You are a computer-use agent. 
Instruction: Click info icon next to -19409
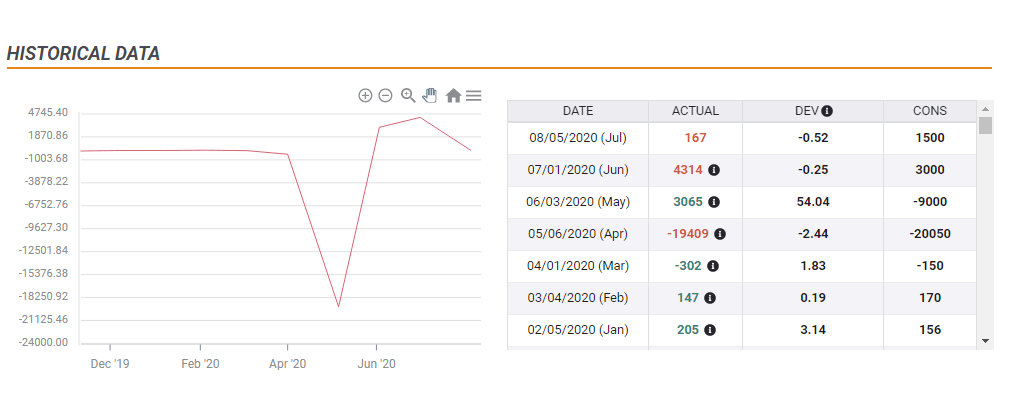720,234
